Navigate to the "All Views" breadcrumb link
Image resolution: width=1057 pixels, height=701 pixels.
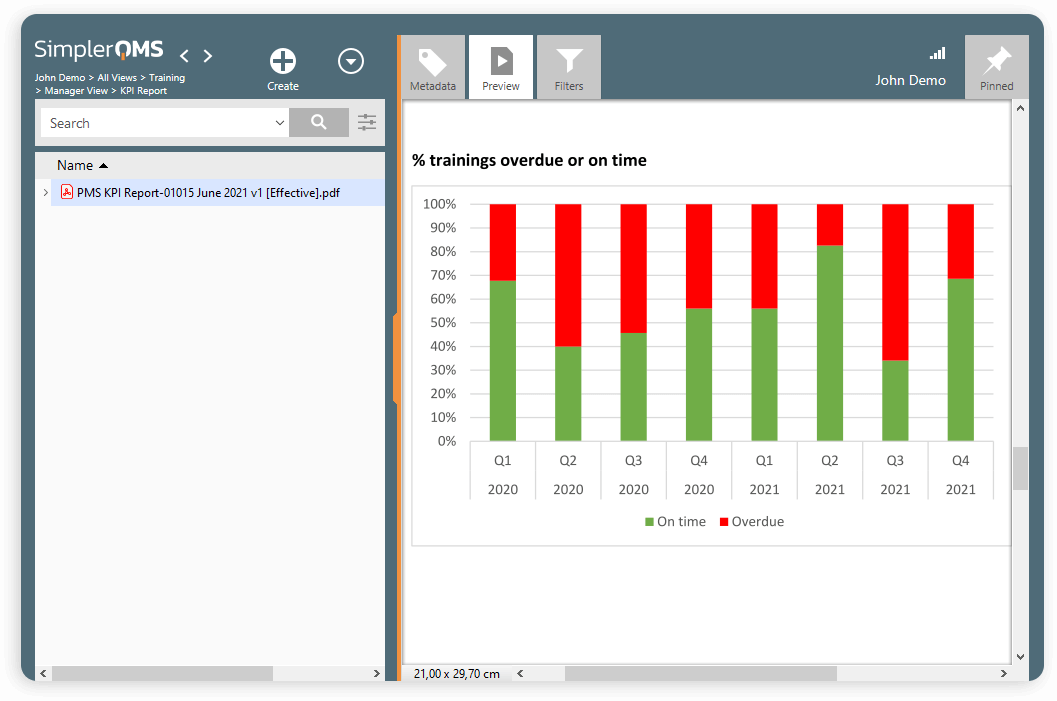pyautogui.click(x=117, y=77)
